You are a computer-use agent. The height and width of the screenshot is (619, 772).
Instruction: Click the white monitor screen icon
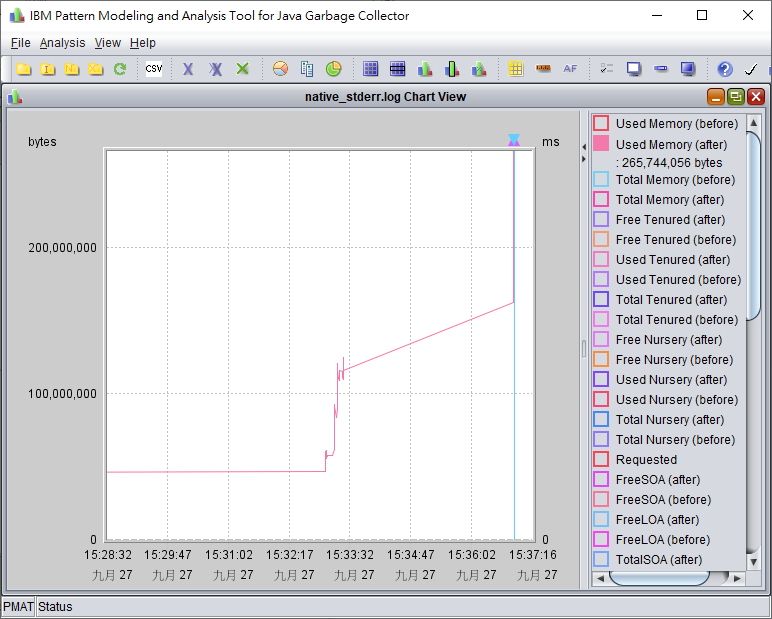(x=634, y=69)
